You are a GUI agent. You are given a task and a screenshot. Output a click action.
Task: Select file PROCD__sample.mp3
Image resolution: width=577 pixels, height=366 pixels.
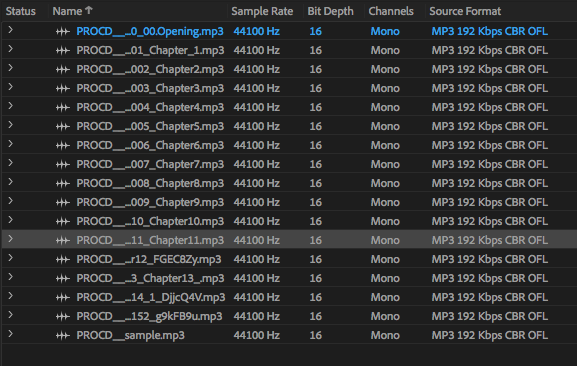click(x=131, y=336)
